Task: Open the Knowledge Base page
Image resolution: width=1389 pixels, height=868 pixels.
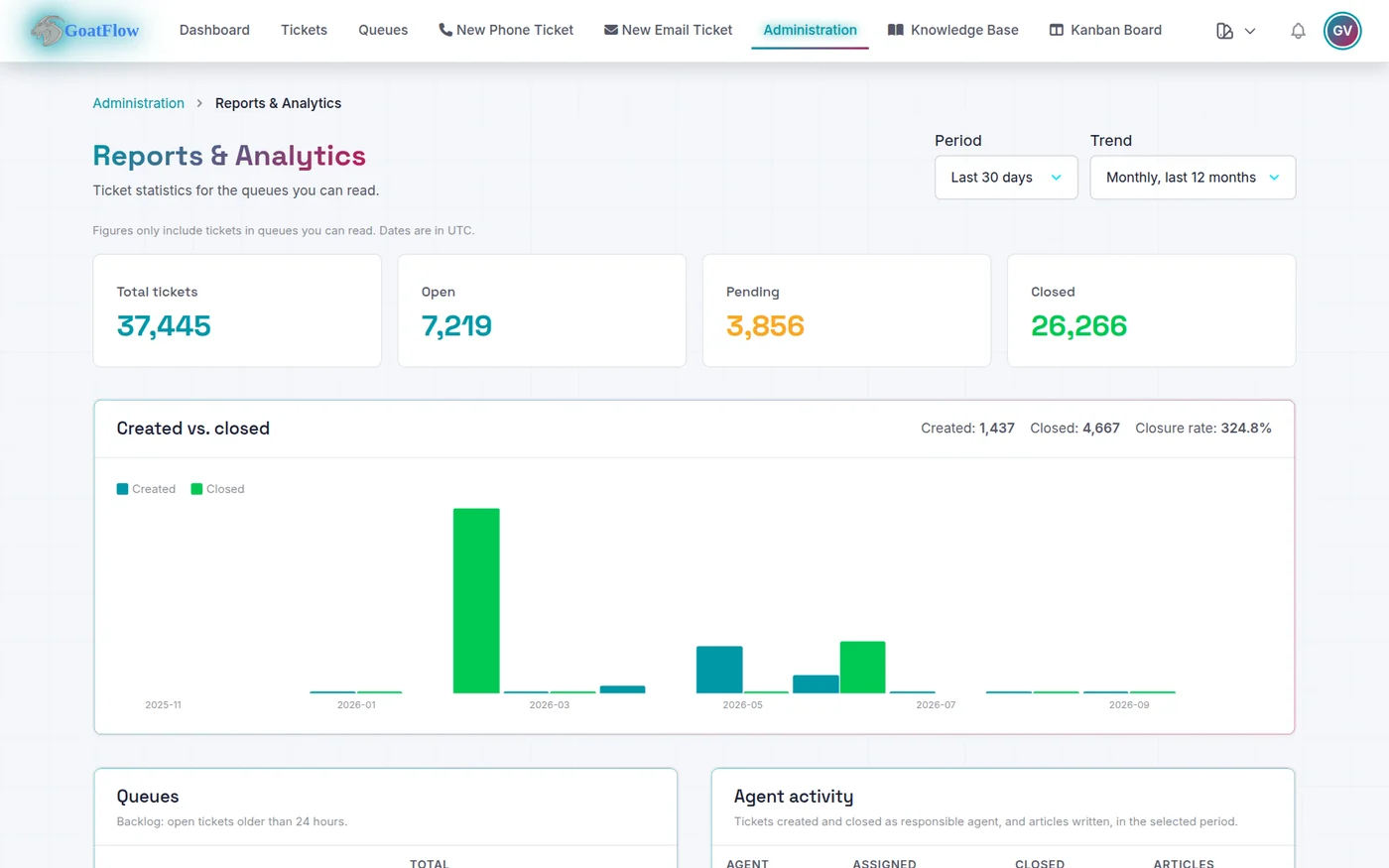Action: 953,30
